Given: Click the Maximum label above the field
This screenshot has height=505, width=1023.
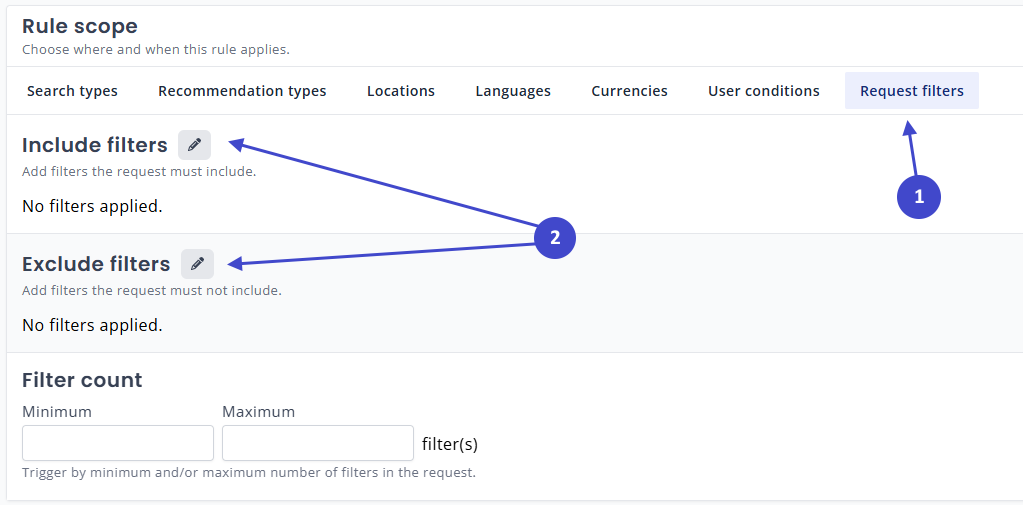Looking at the screenshot, I should point(258,412).
